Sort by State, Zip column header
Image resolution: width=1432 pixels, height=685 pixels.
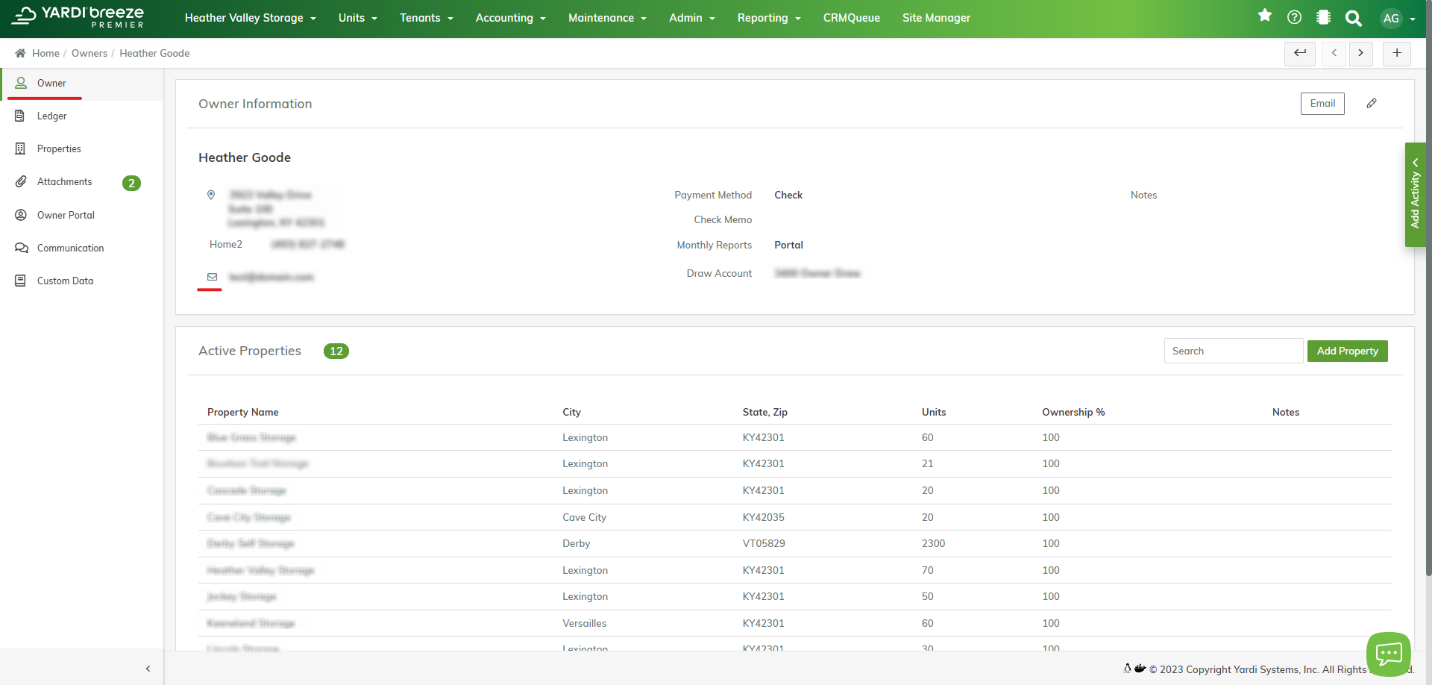click(x=765, y=412)
